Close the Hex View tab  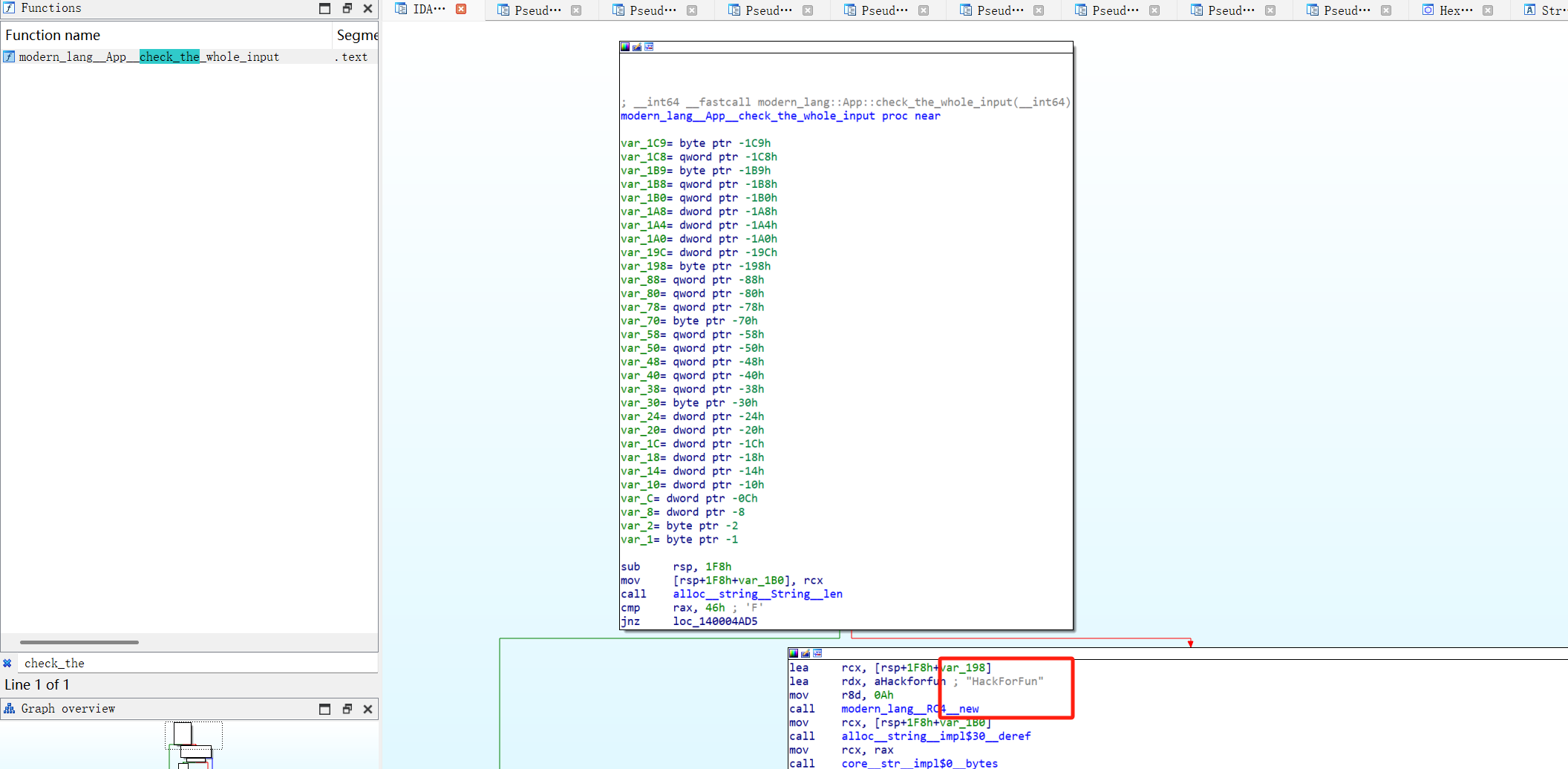1487,10
